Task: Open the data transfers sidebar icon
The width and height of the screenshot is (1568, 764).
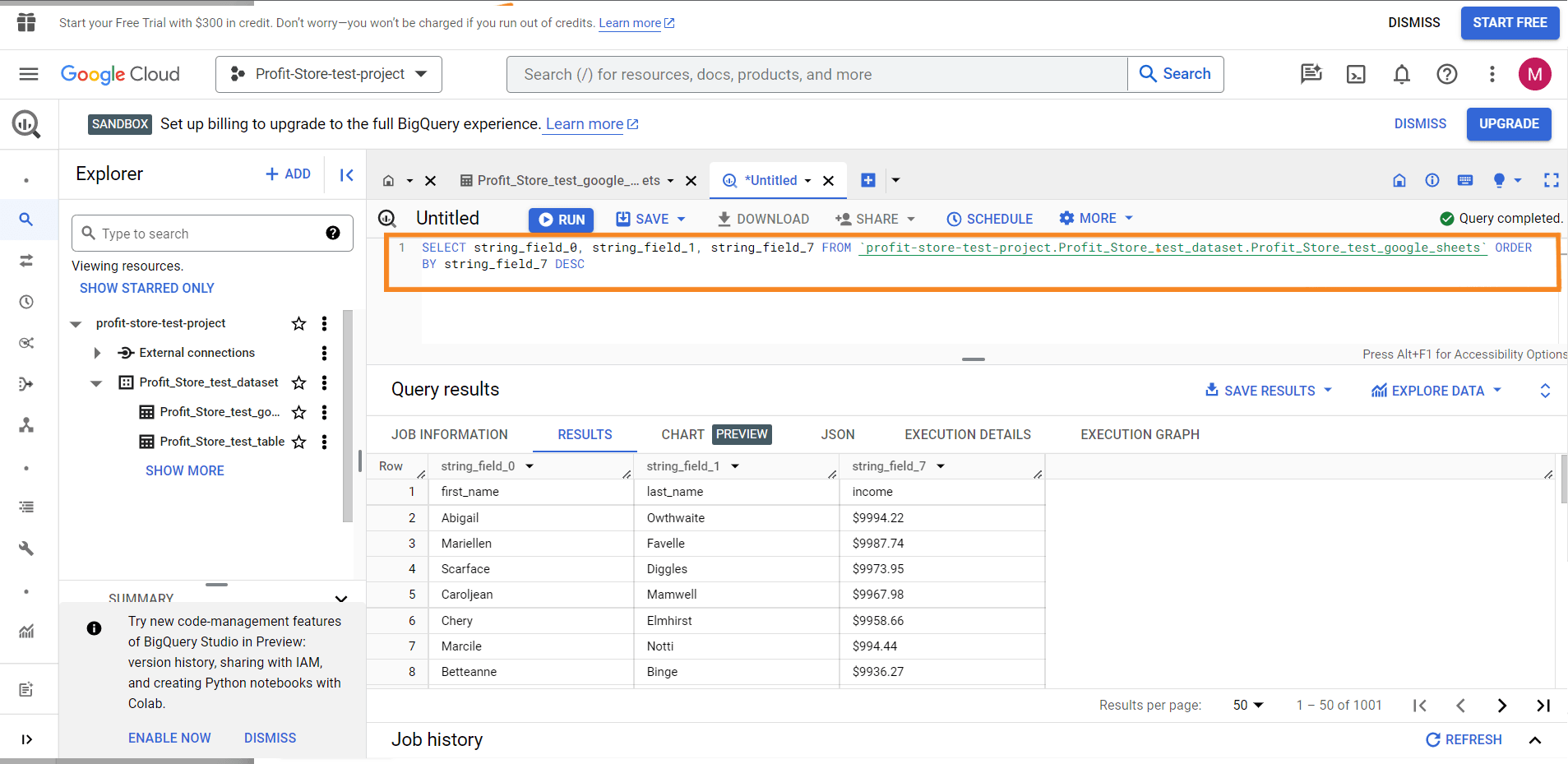Action: click(26, 261)
